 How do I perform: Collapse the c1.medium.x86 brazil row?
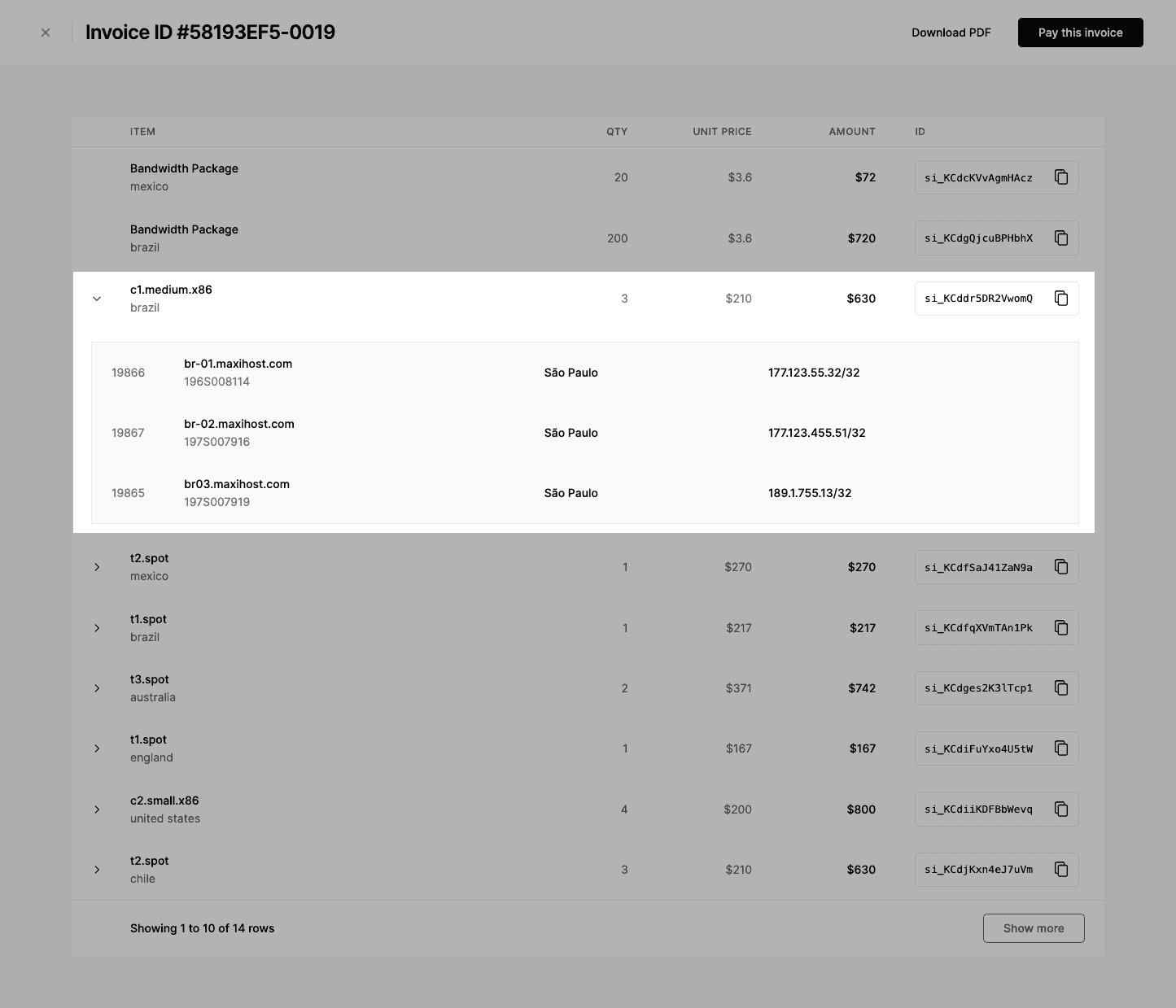click(x=97, y=299)
